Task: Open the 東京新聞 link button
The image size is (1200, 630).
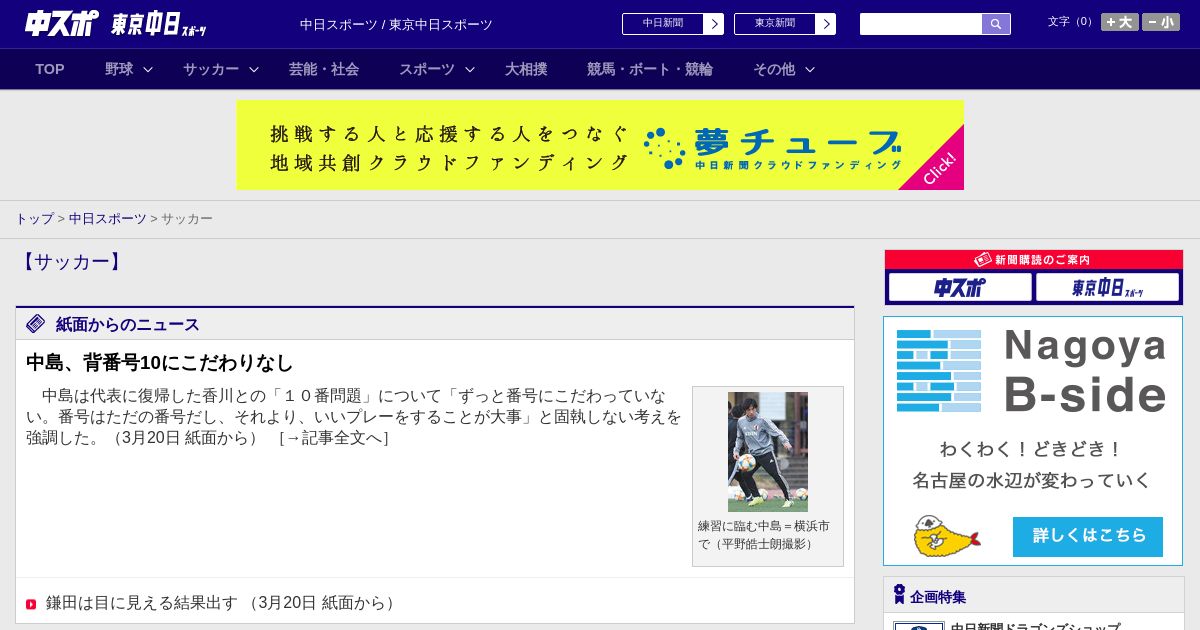Action: click(x=775, y=24)
